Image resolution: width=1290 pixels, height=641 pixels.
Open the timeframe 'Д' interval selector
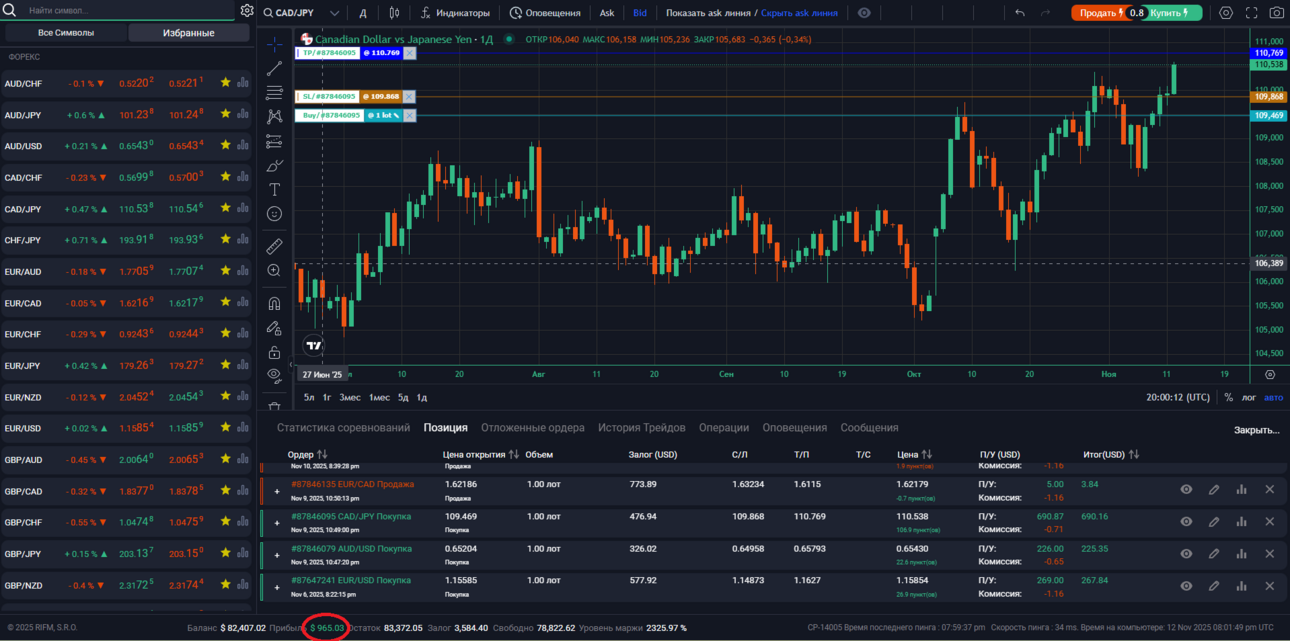click(x=363, y=14)
